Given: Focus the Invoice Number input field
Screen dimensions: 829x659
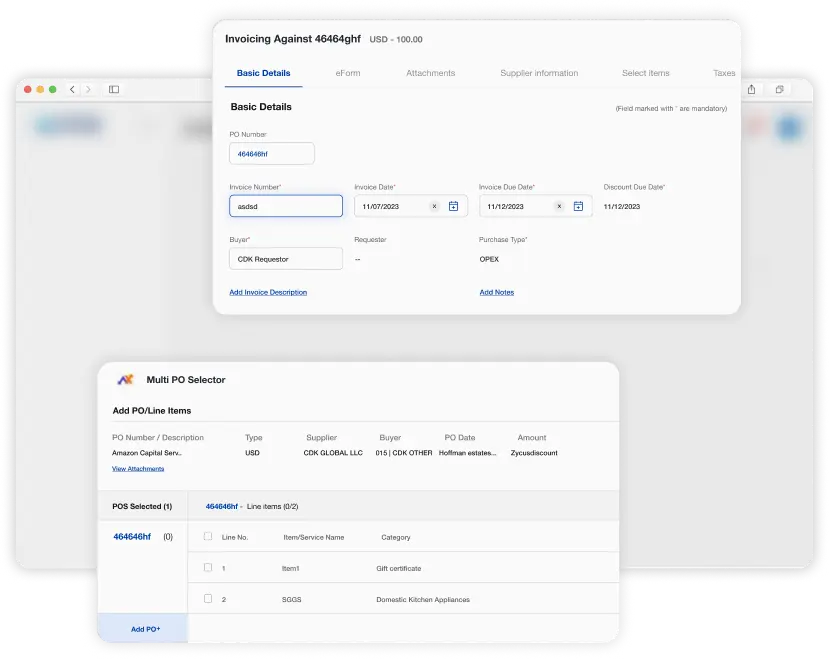Looking at the screenshot, I should coord(285,206).
